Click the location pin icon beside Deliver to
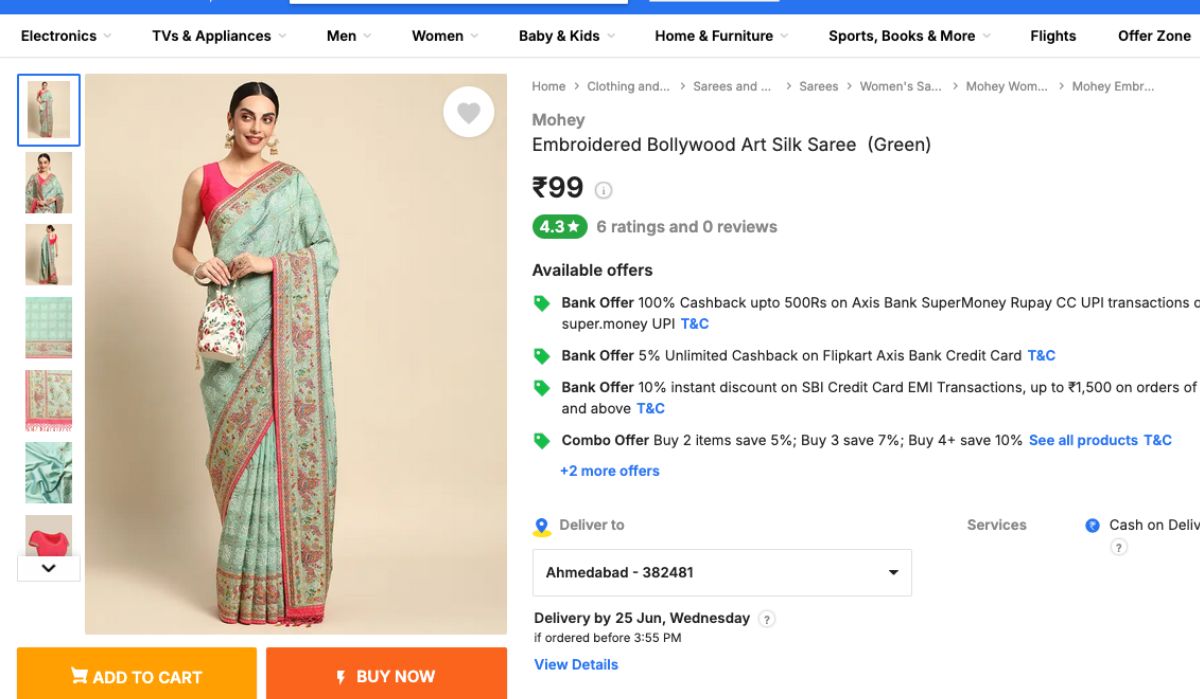 pyautogui.click(x=542, y=526)
